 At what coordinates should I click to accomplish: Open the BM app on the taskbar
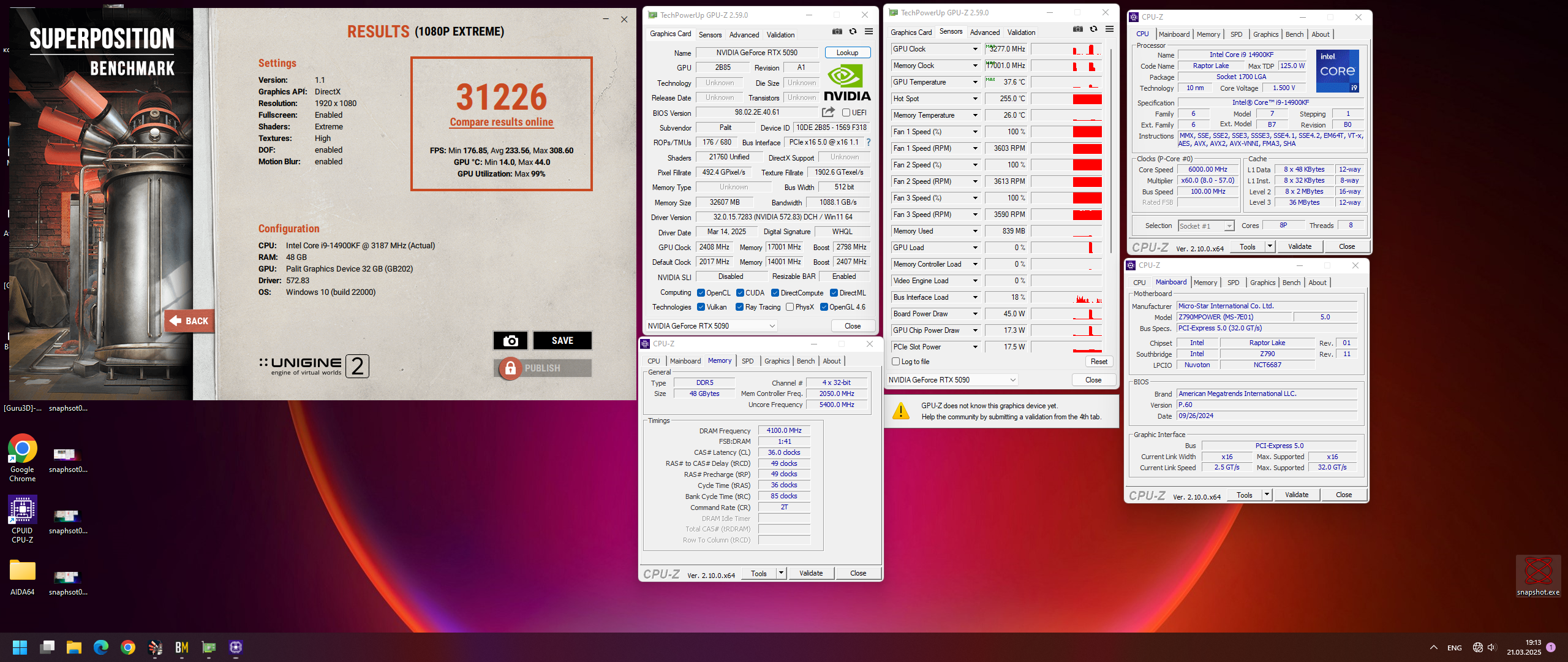[x=182, y=647]
